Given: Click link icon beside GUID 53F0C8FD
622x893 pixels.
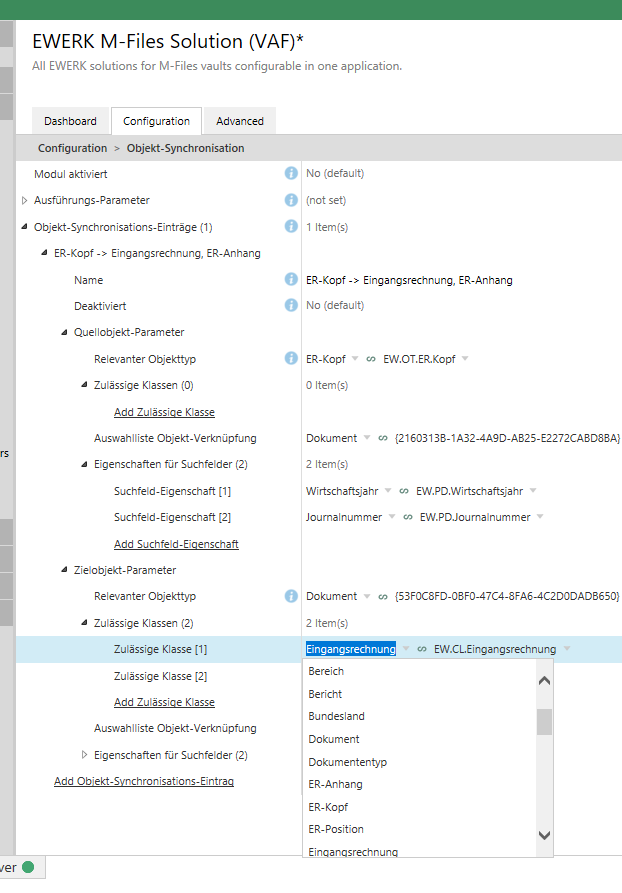Looking at the screenshot, I should point(383,597).
